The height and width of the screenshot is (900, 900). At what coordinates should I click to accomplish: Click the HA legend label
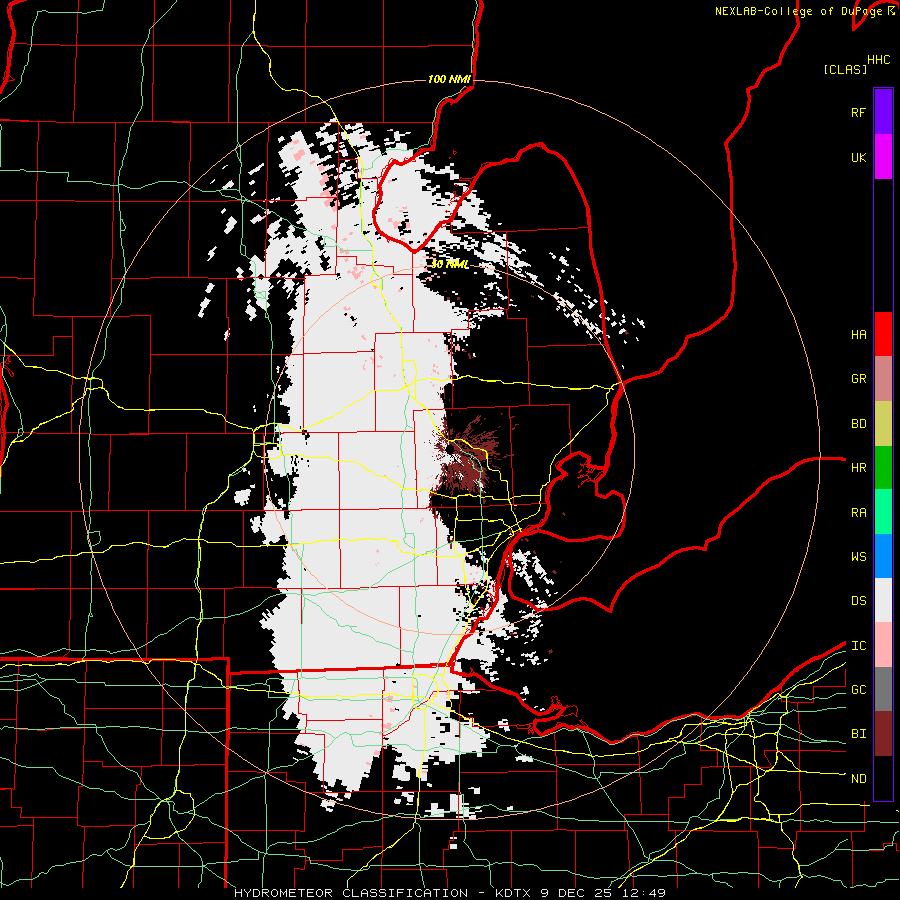point(858,335)
